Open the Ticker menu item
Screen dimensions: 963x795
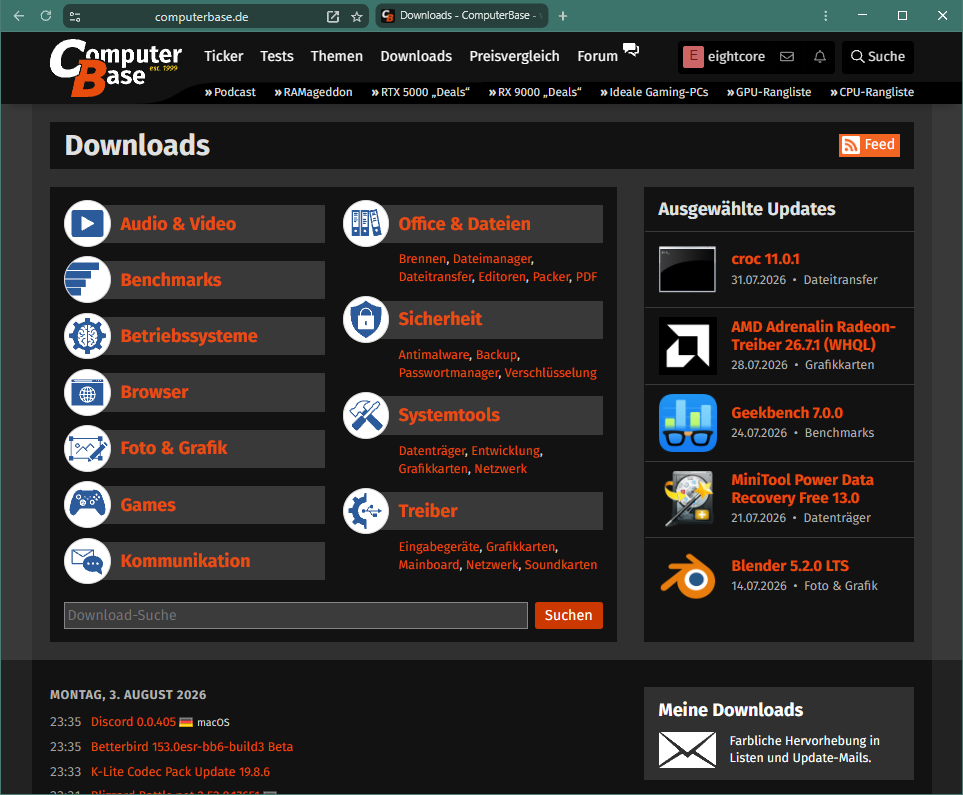coord(224,56)
